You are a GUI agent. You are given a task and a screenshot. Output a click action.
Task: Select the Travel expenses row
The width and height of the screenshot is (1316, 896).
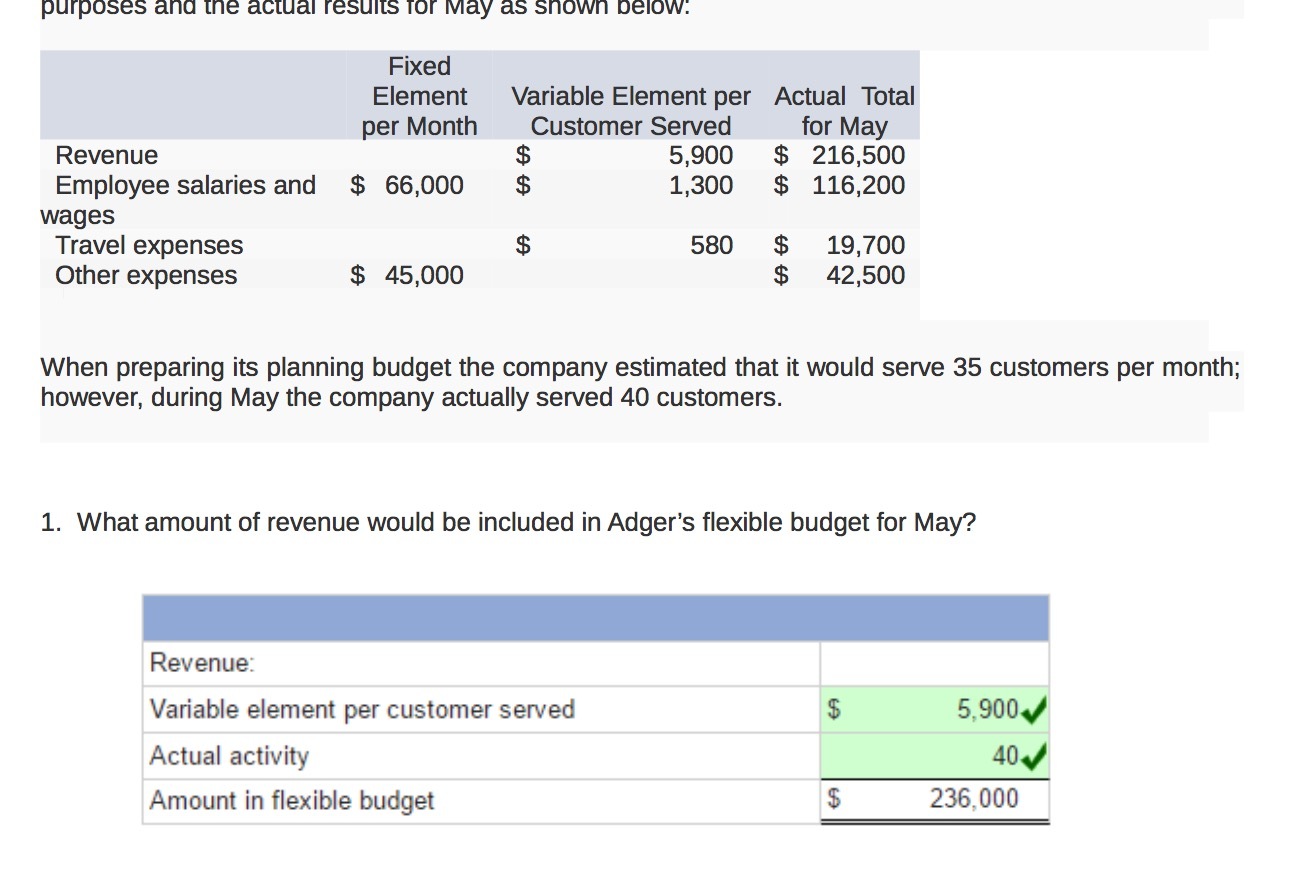pyautogui.click(x=149, y=245)
